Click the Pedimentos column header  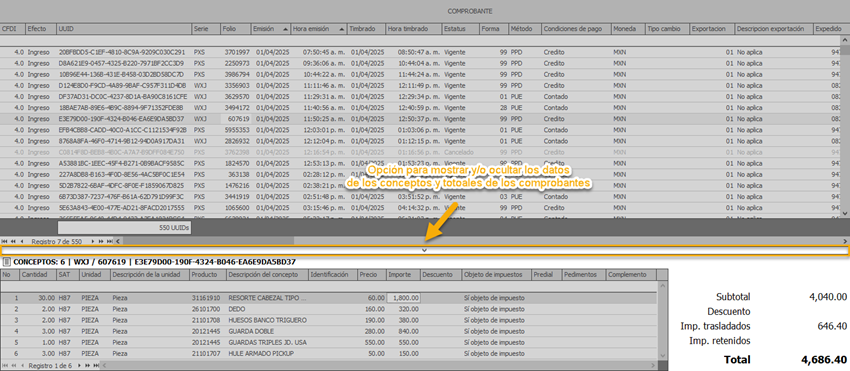(584, 275)
